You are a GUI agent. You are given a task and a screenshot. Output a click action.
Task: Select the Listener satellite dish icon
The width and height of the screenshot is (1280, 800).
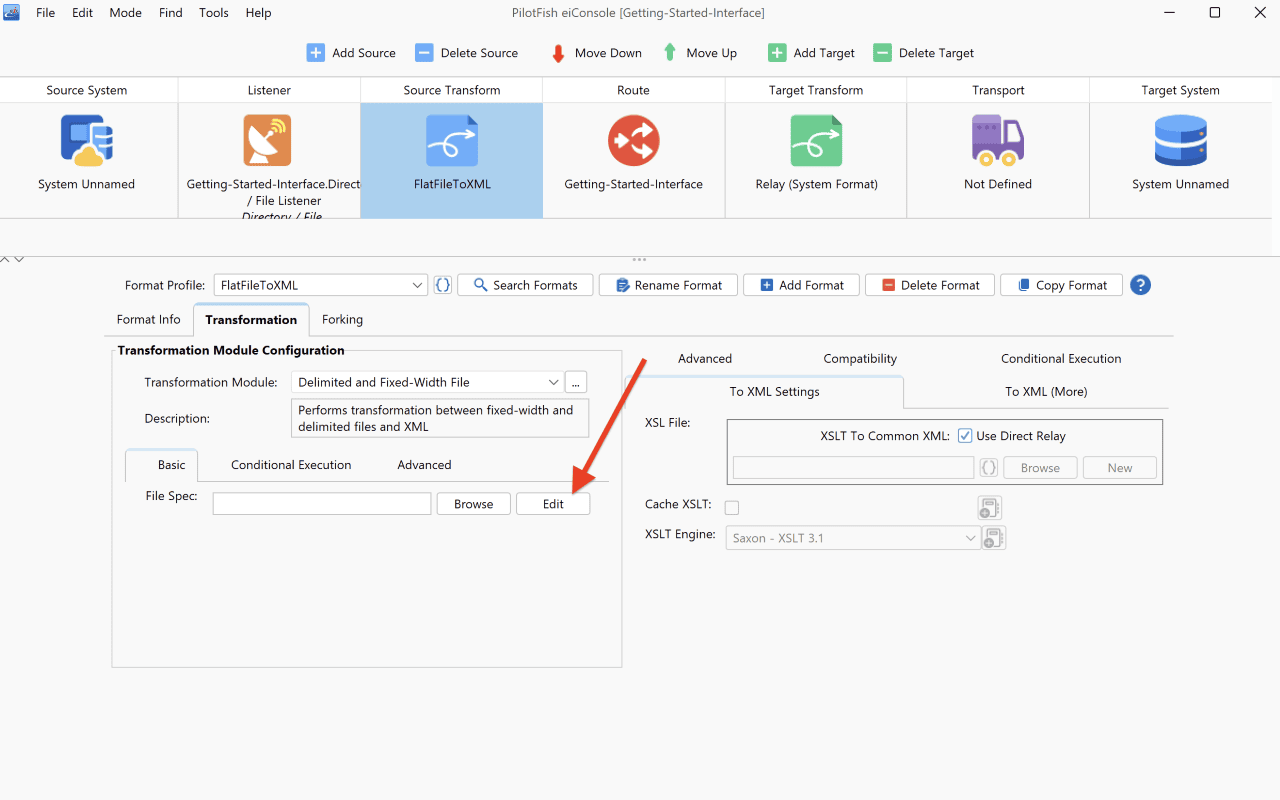[267, 140]
